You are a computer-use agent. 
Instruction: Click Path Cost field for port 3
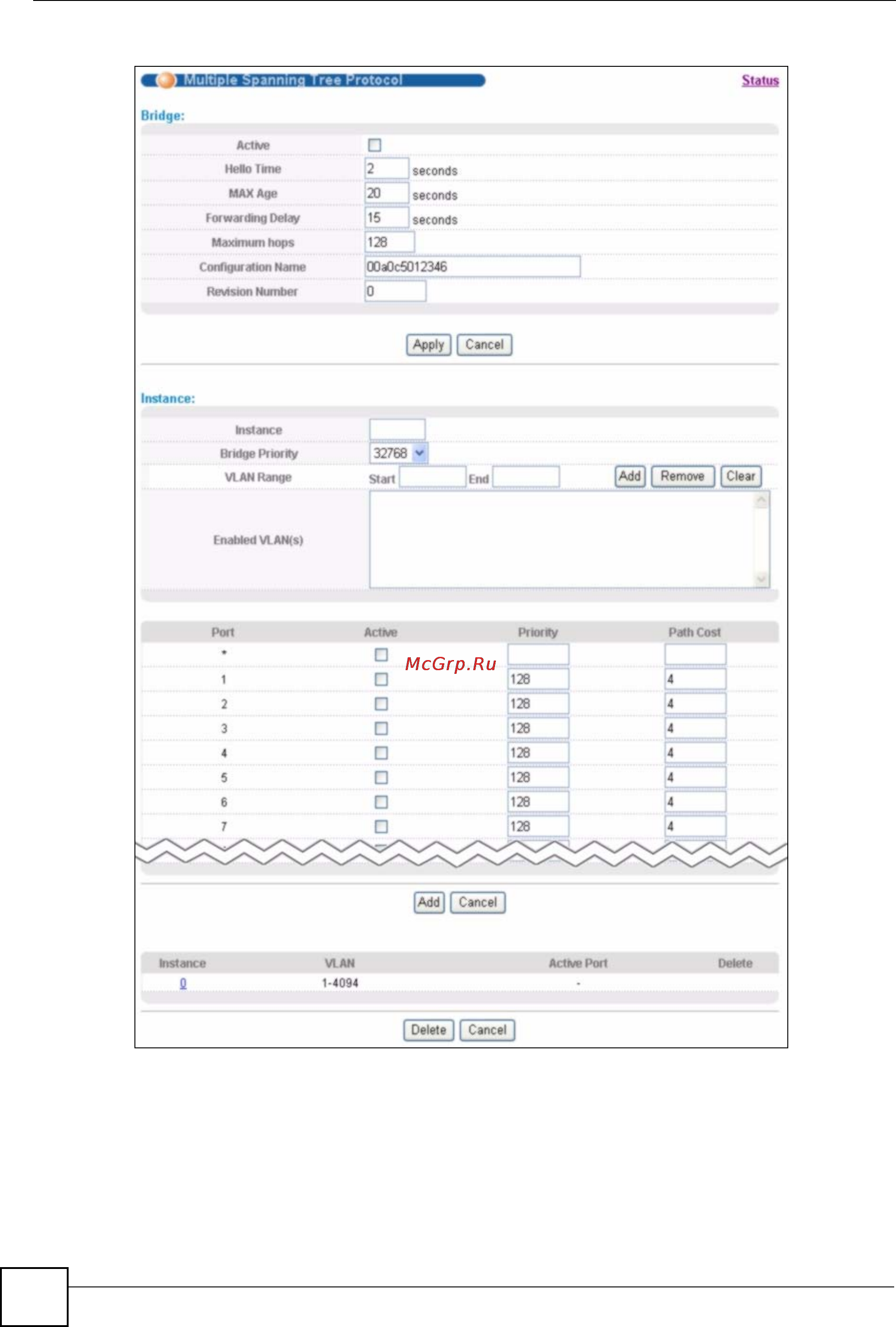(x=695, y=728)
